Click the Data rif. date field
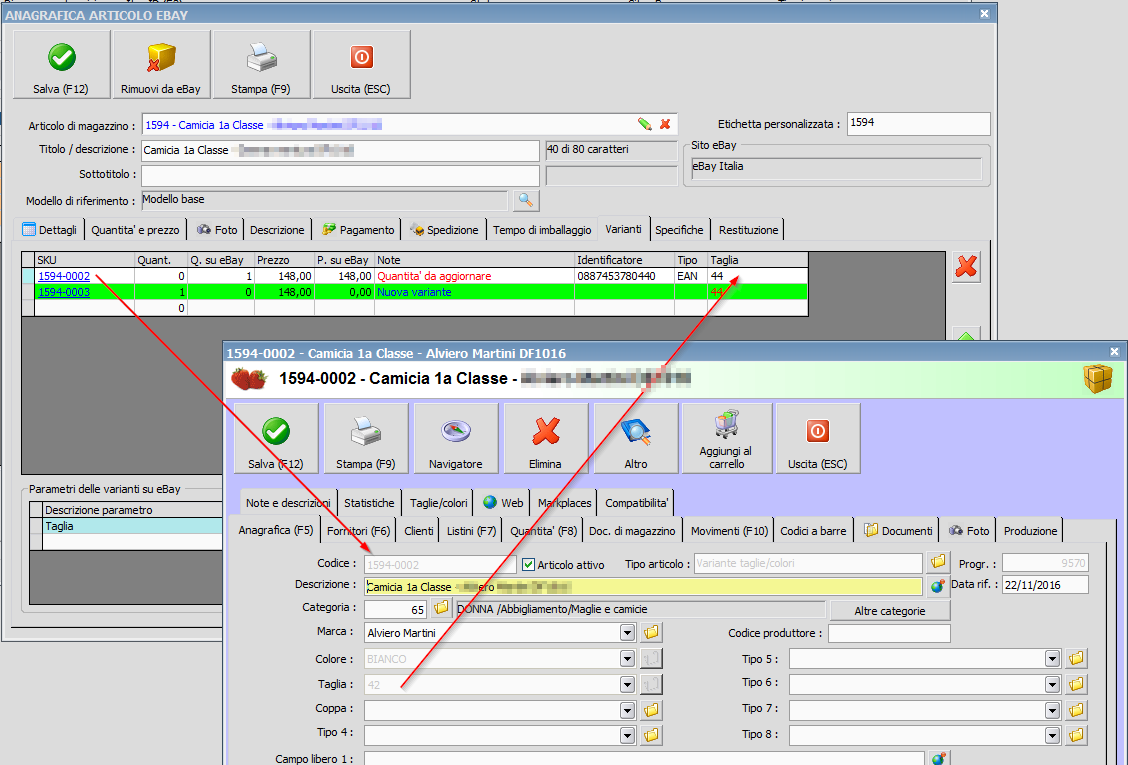 click(x=1045, y=585)
